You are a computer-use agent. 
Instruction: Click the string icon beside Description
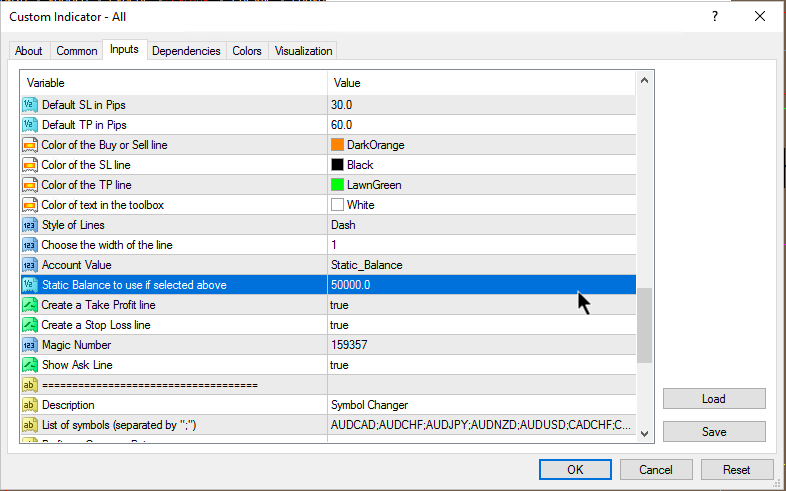tap(30, 405)
